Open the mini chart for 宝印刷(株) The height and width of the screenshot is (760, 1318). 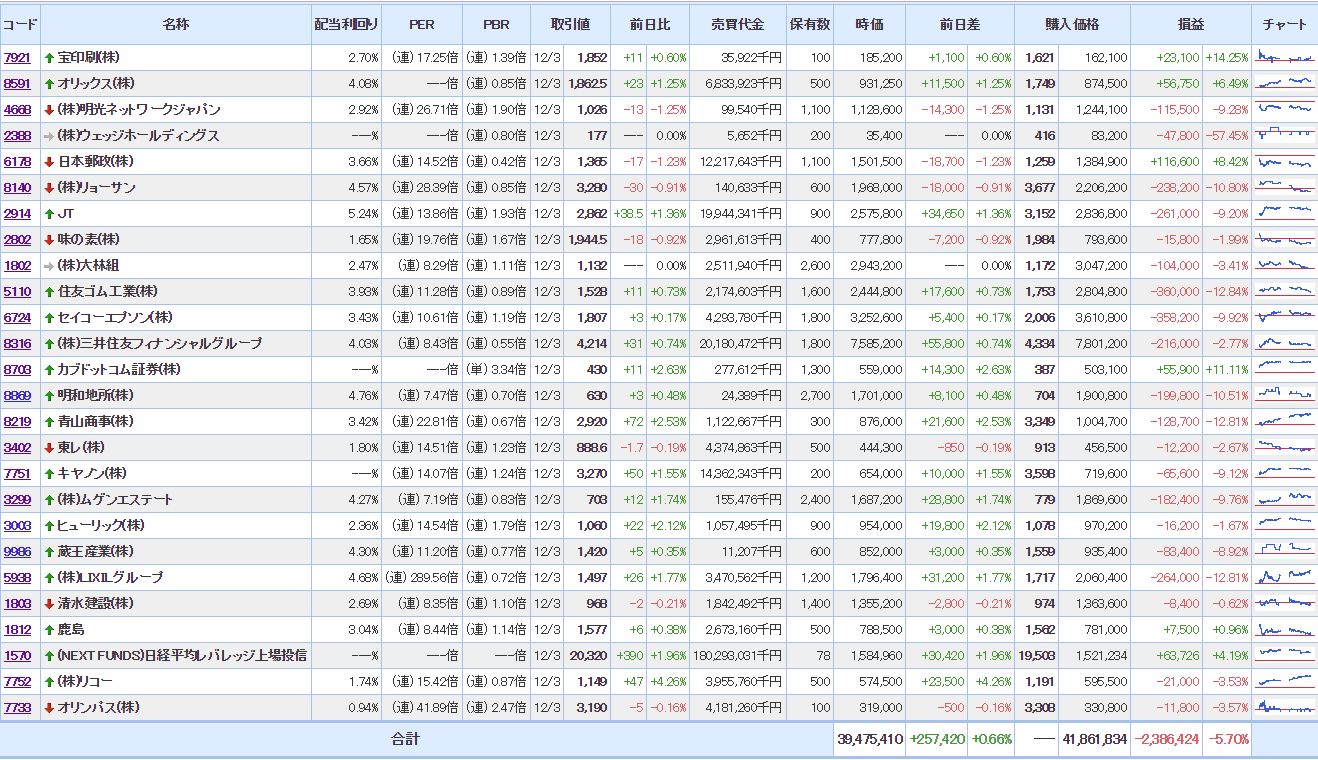(1284, 57)
